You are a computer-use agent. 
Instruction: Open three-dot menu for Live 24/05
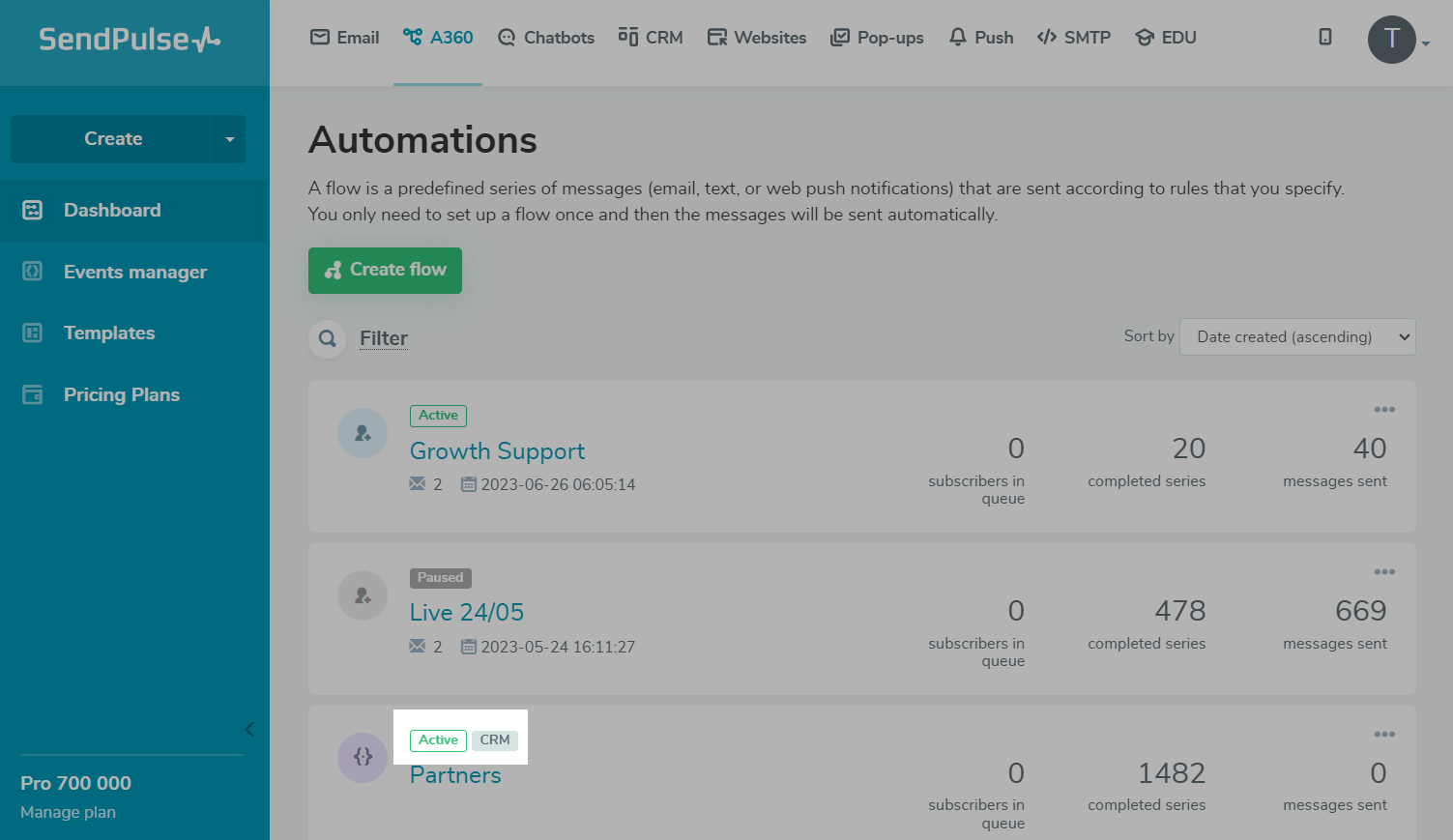1384,572
